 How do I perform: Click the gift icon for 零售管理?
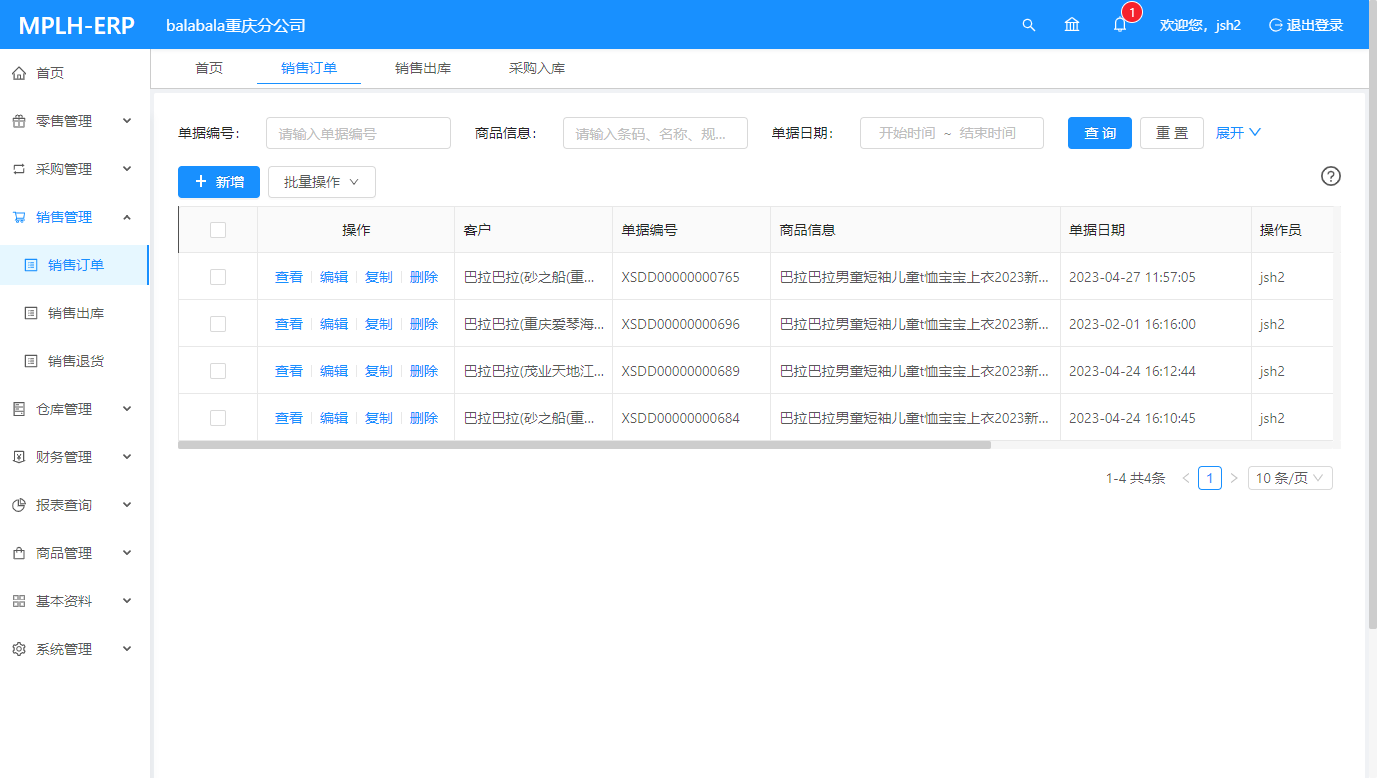click(19, 121)
